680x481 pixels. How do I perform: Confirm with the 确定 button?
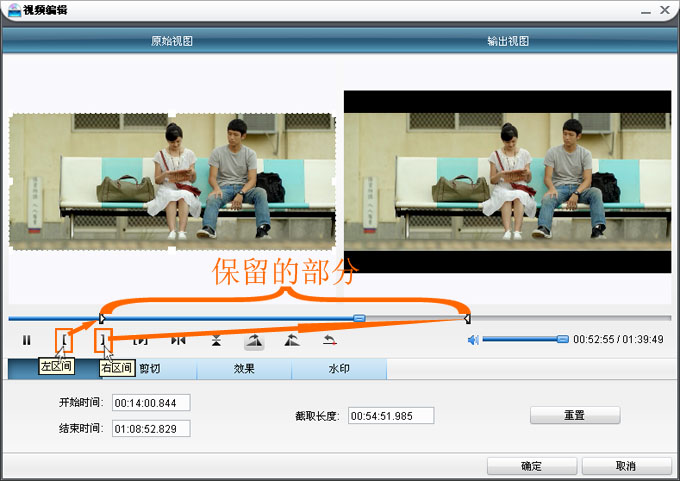(x=532, y=466)
